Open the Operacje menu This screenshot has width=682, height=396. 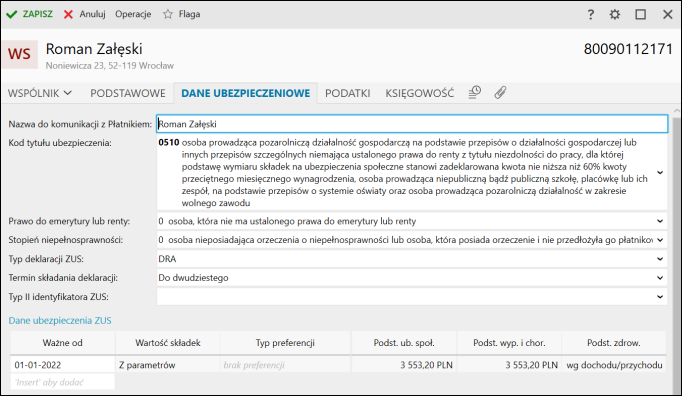(x=133, y=14)
